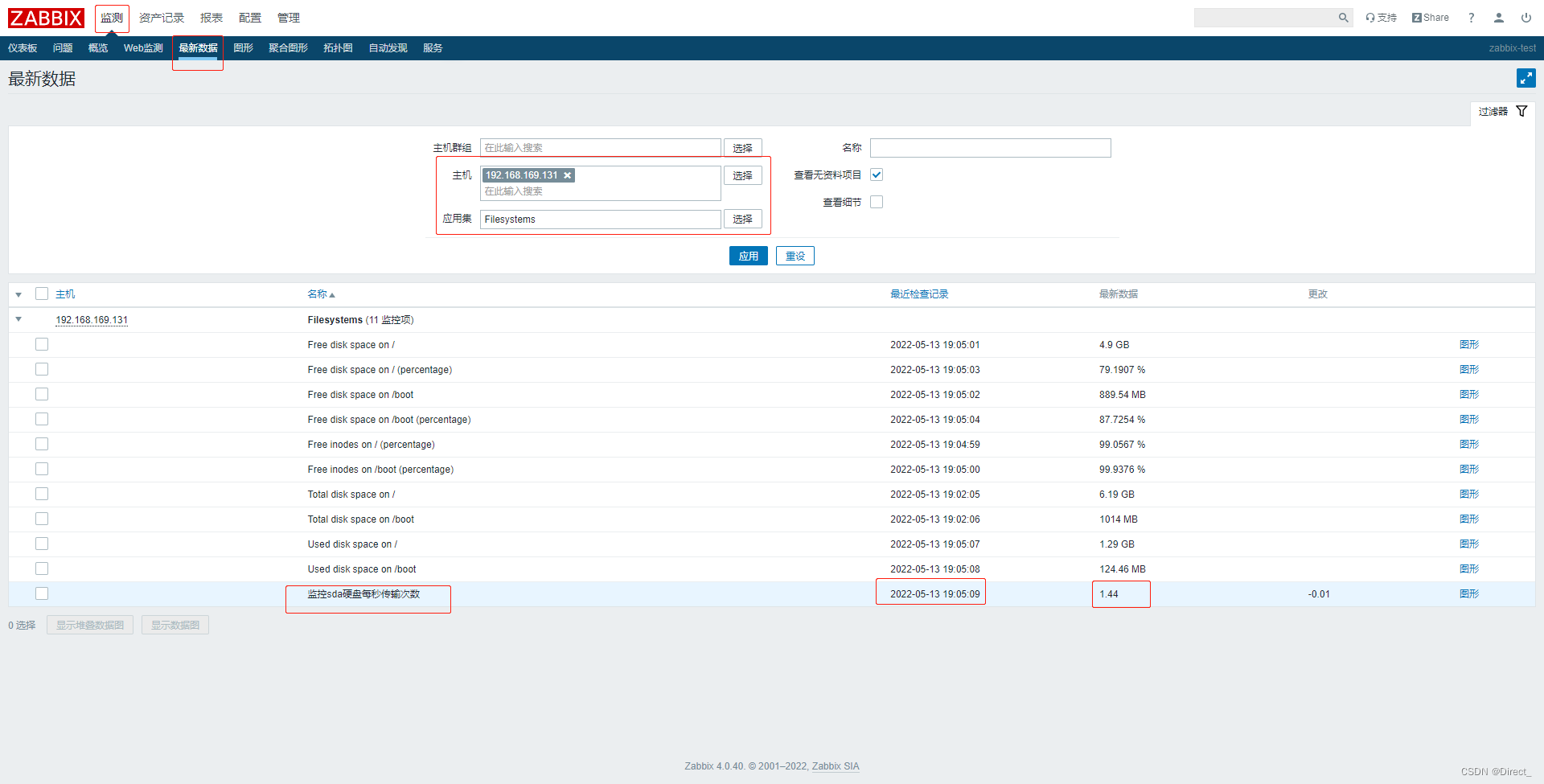Go to the 自动发现 submenu
1544x784 pixels.
click(x=388, y=48)
